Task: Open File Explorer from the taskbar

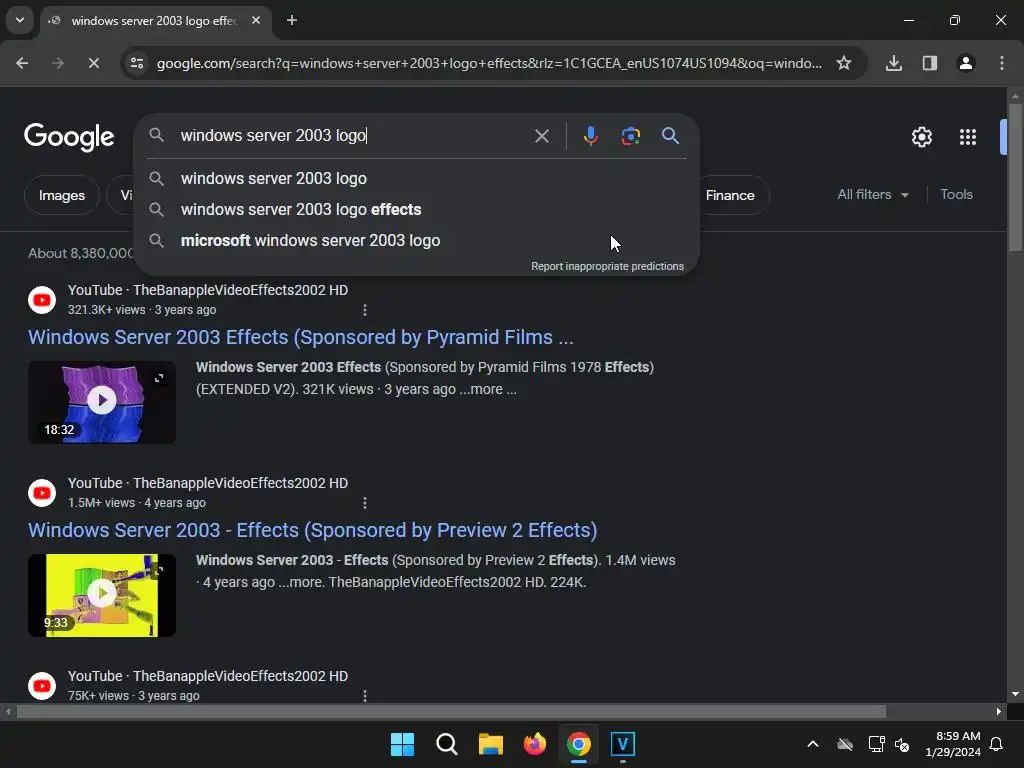Action: [x=490, y=744]
